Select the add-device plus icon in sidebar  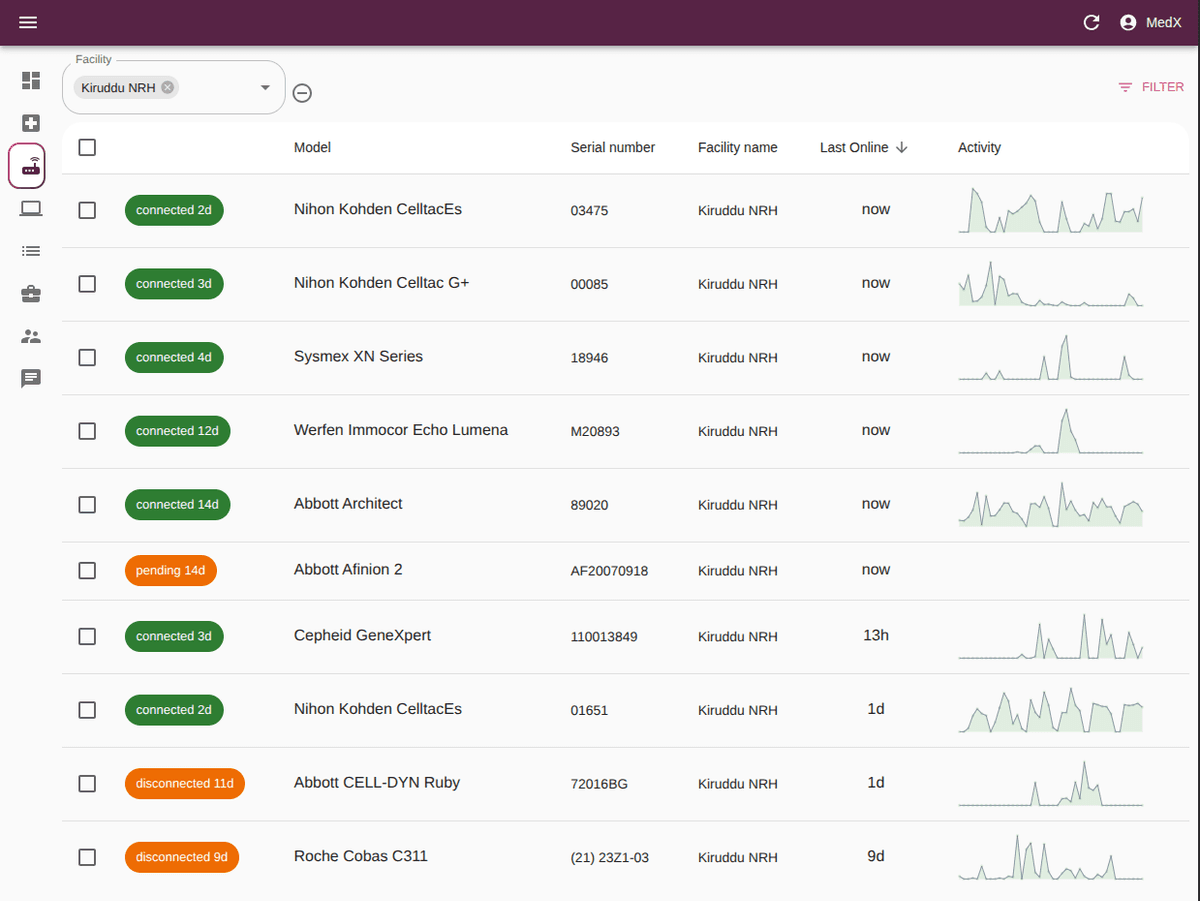30,122
